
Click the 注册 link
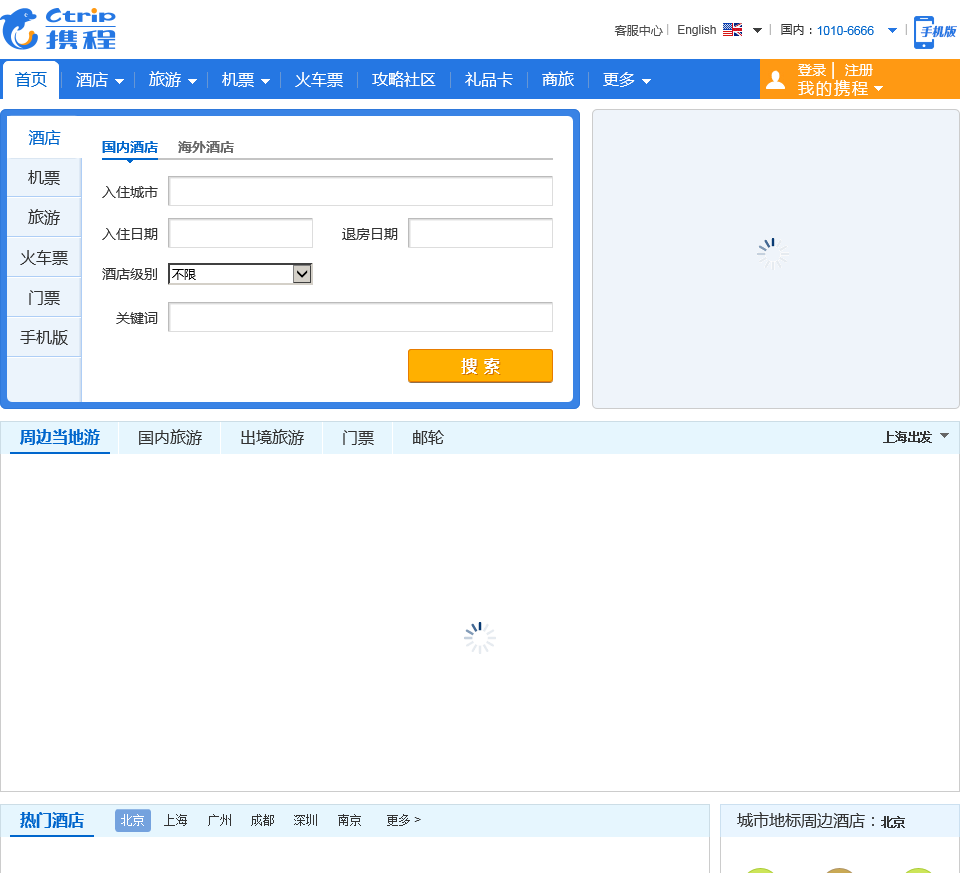[x=858, y=70]
